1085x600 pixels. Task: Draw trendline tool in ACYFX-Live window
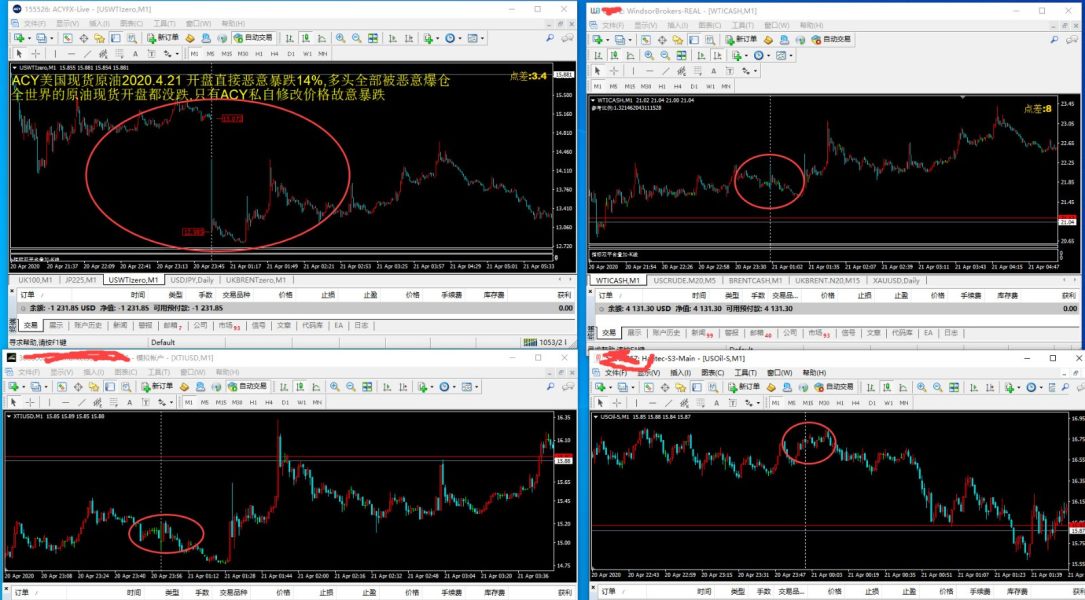[x=87, y=53]
